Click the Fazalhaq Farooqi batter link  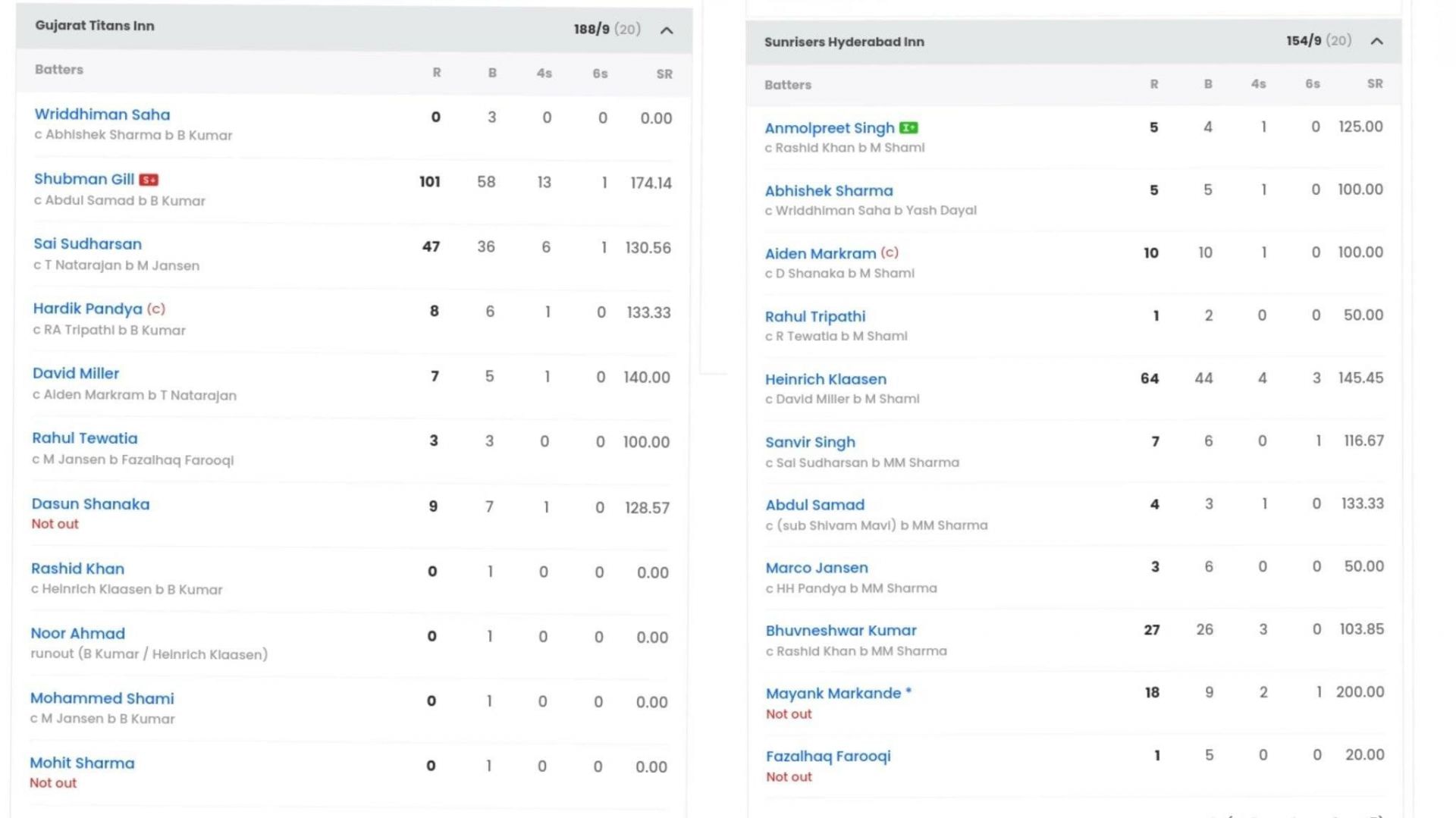coord(827,757)
